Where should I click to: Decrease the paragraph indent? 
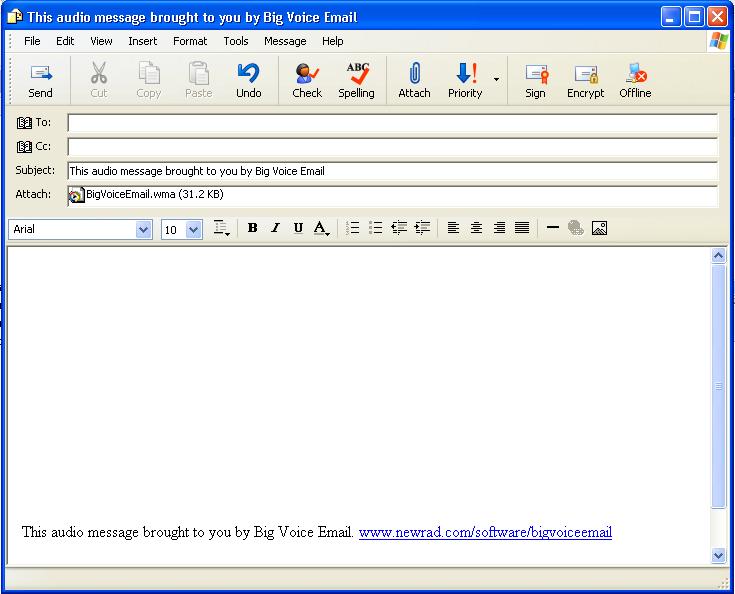[399, 228]
